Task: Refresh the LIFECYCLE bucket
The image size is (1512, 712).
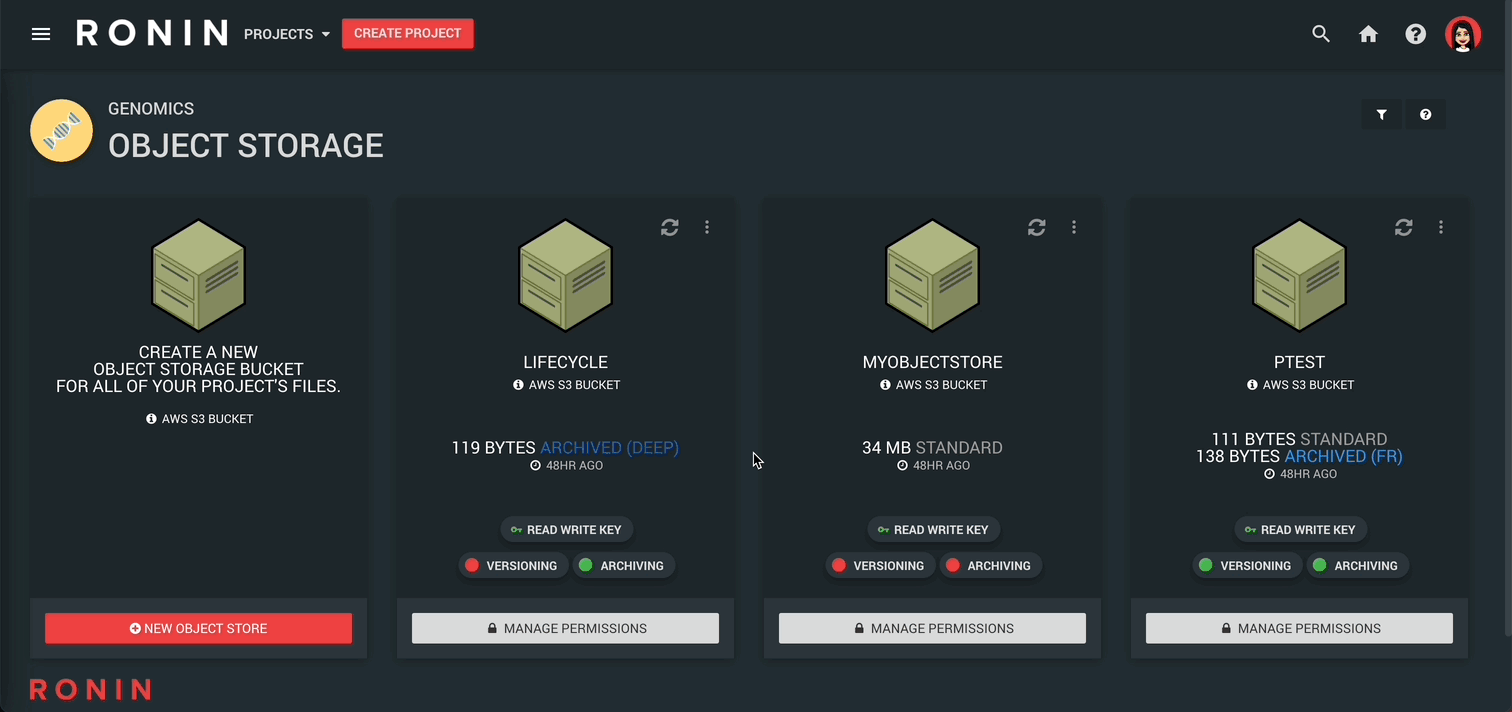Action: pos(670,227)
